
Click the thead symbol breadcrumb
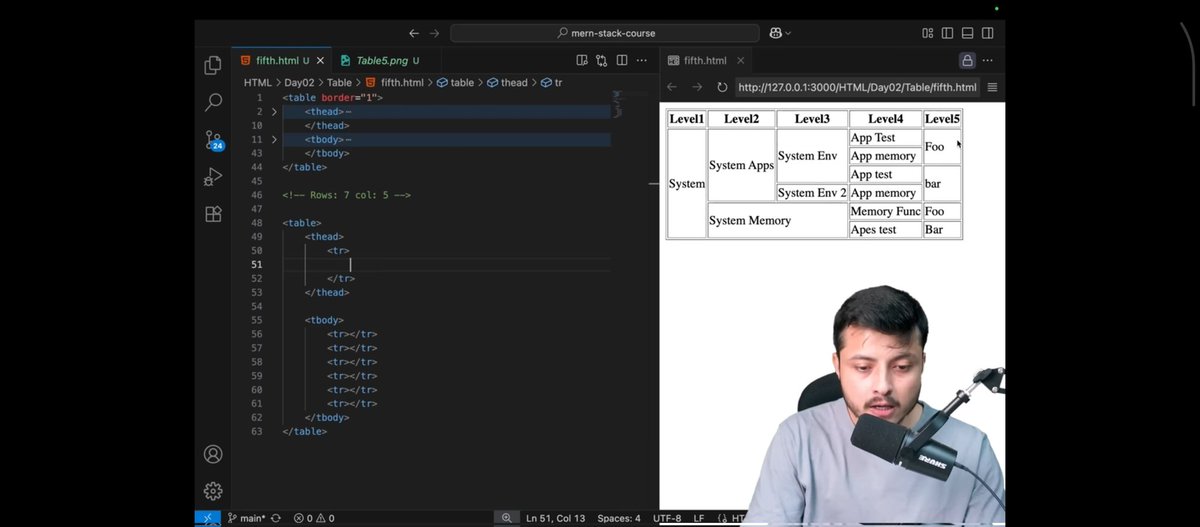click(x=507, y=83)
